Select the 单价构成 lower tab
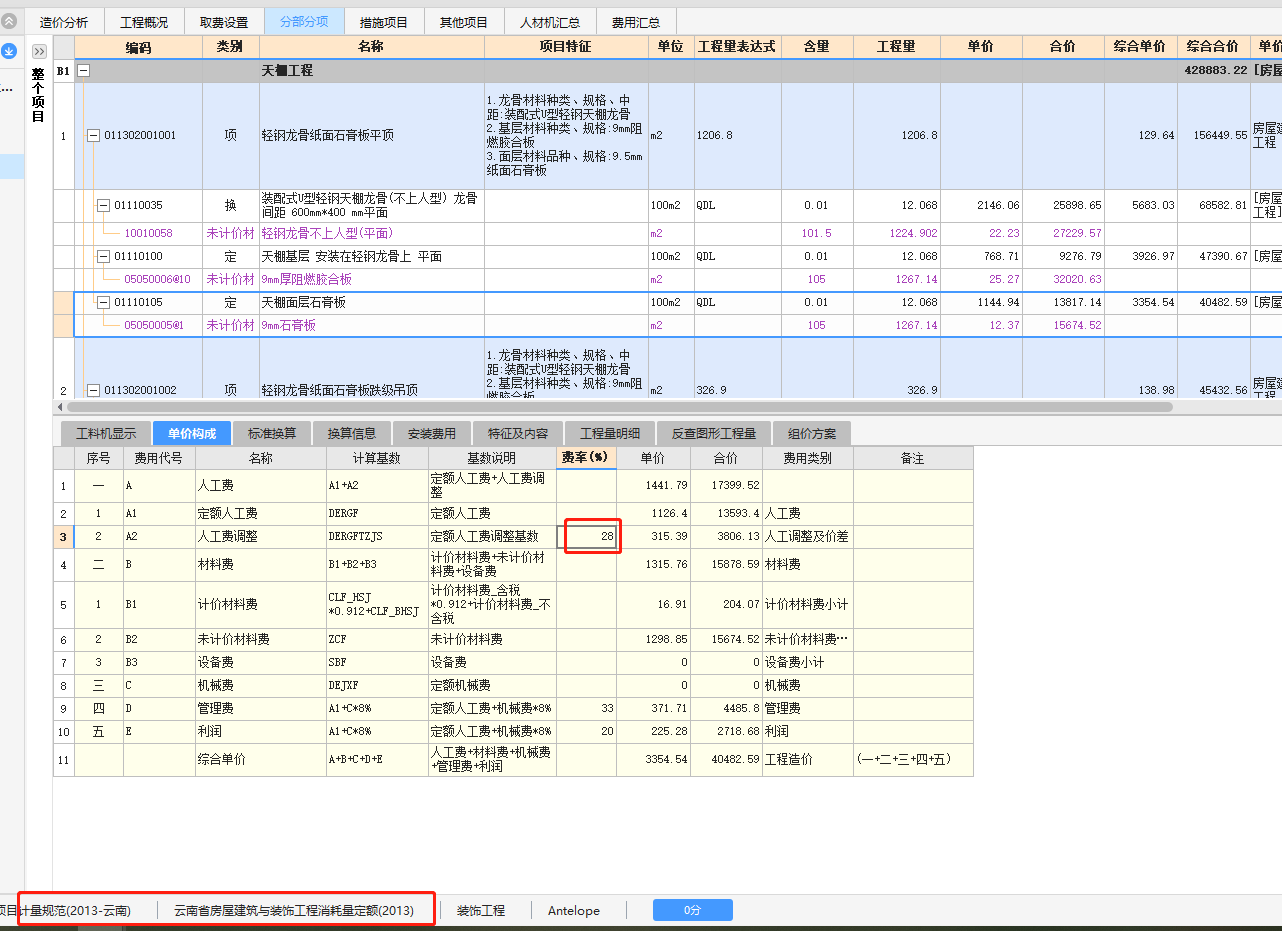Screen dimensions: 1282x931 192,433
